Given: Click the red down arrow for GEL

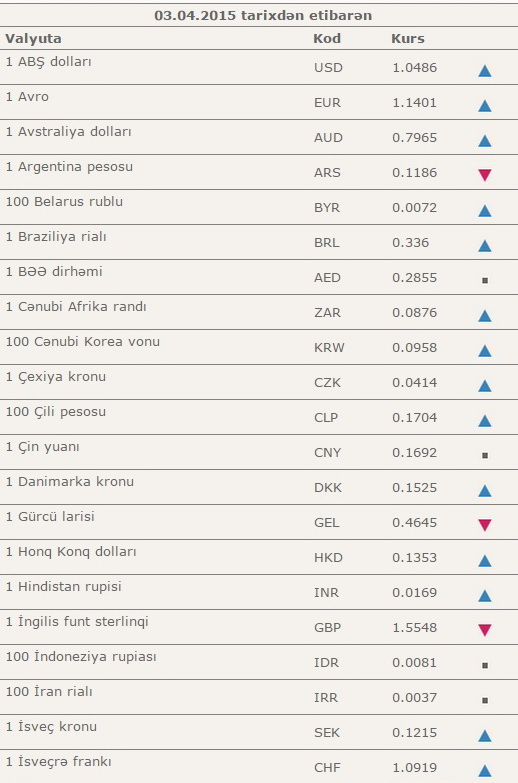Looking at the screenshot, I should tap(485, 525).
